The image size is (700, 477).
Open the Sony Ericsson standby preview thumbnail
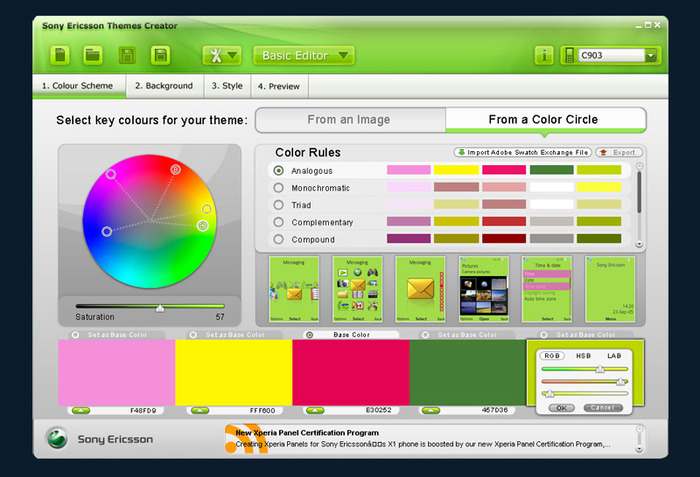(610, 289)
